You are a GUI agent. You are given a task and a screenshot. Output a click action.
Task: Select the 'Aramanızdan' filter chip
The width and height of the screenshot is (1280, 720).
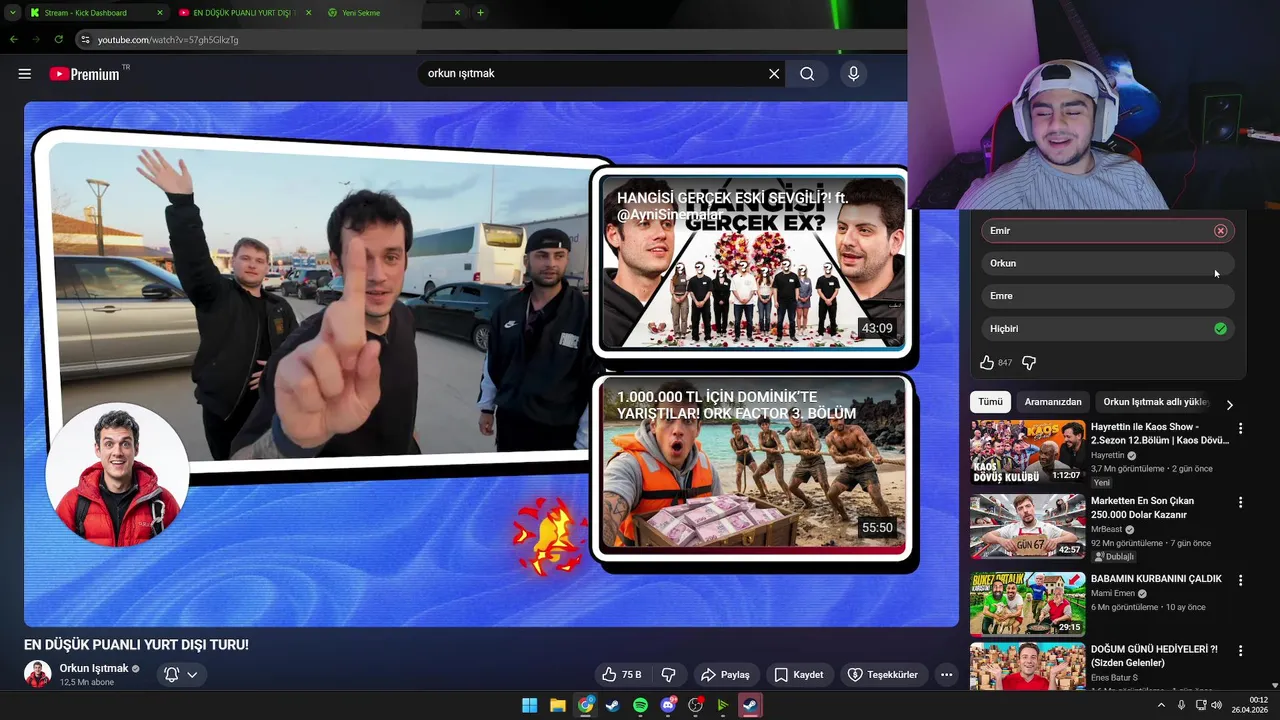coord(1053,402)
